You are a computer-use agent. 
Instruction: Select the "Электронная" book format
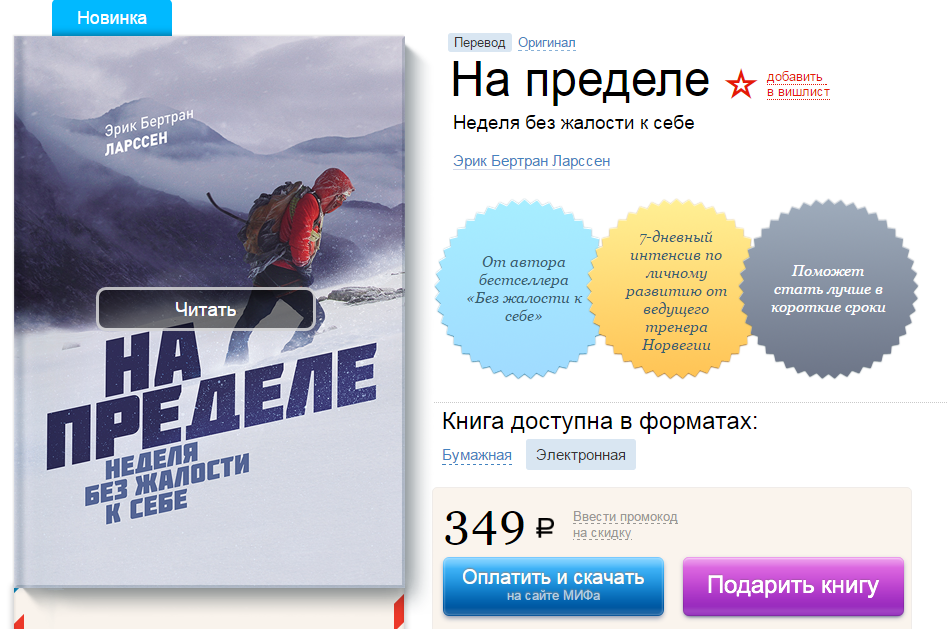tap(580, 455)
